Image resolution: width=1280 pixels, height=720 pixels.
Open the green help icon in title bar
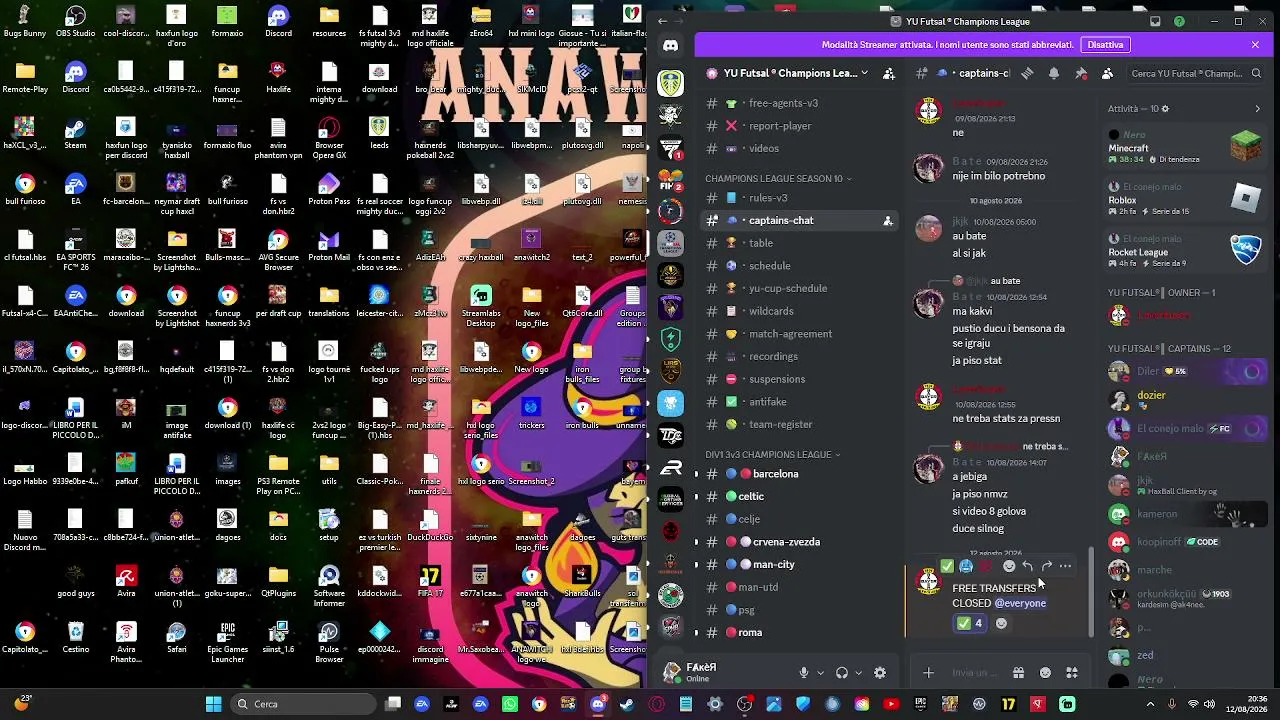click(1179, 21)
